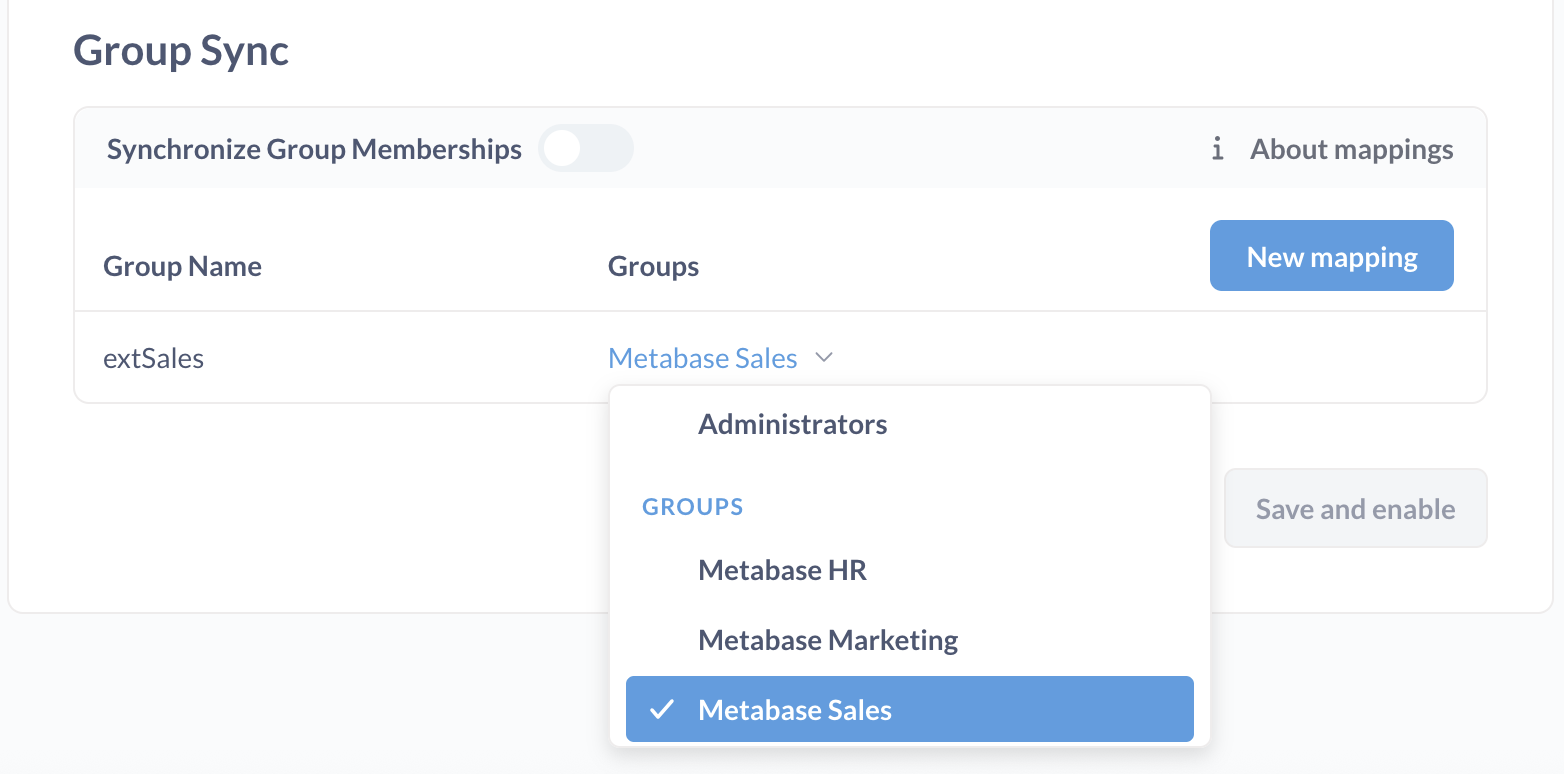Click the extSales row under Group Name

pyautogui.click(x=153, y=357)
